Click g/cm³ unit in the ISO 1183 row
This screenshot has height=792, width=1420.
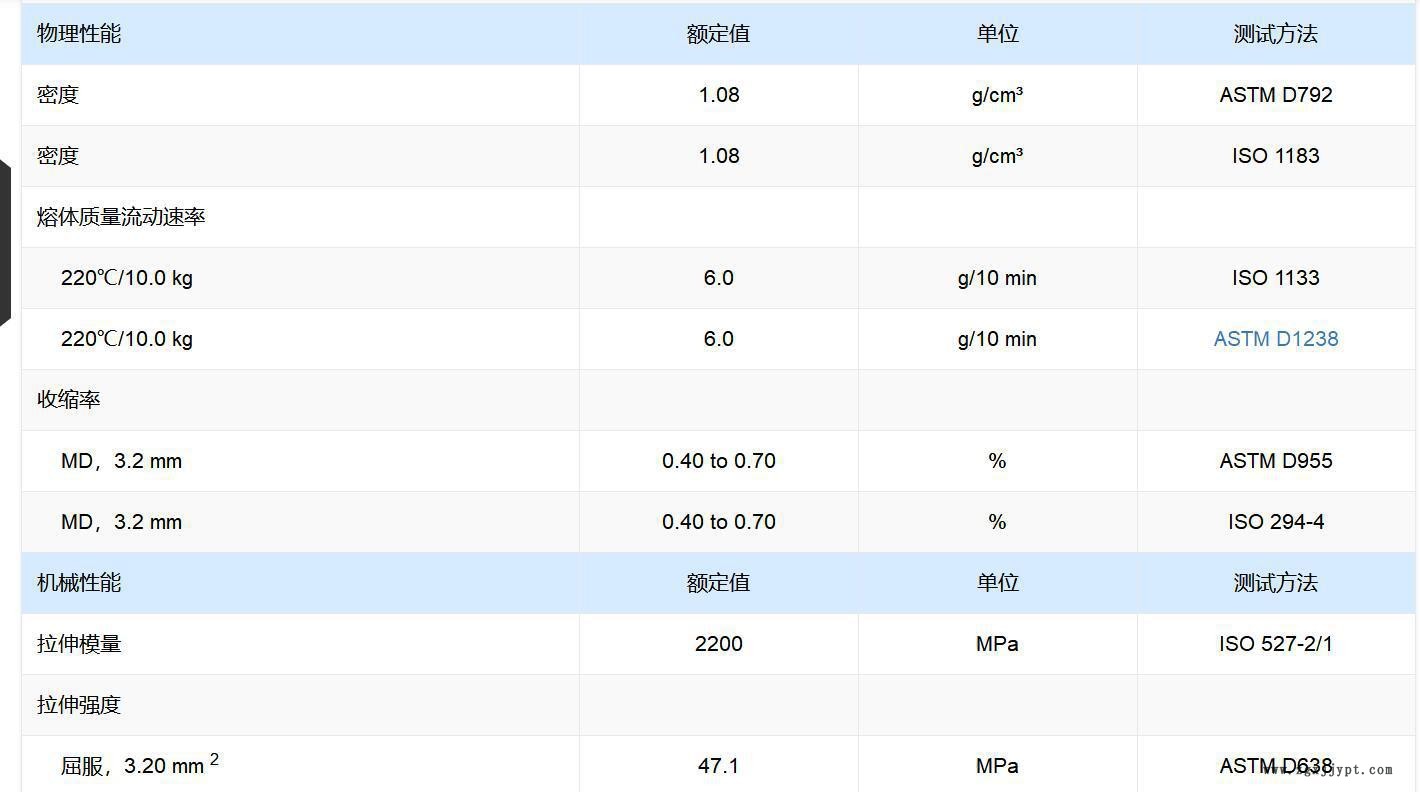click(997, 156)
